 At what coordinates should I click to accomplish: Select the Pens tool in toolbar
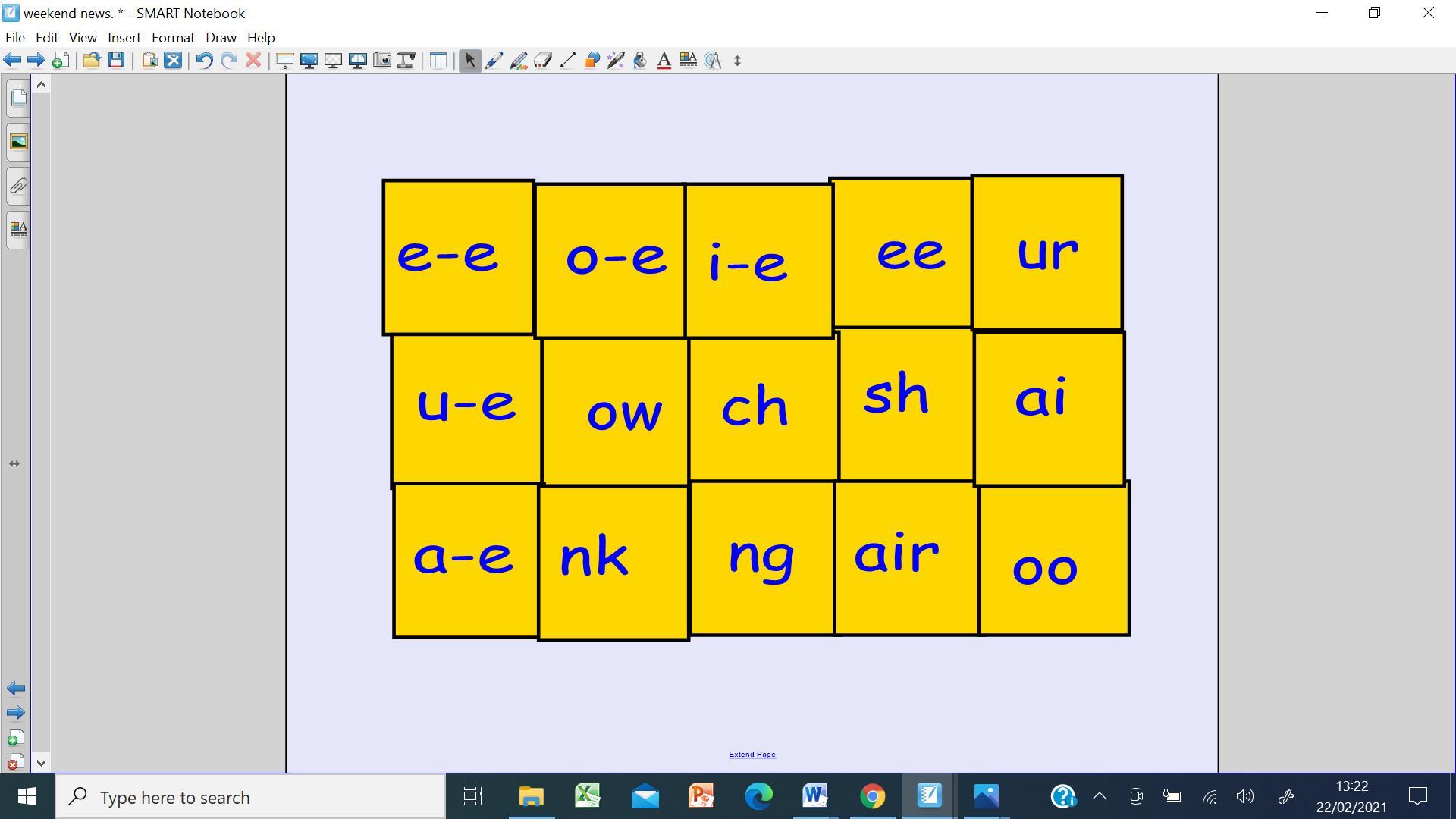pyautogui.click(x=494, y=61)
